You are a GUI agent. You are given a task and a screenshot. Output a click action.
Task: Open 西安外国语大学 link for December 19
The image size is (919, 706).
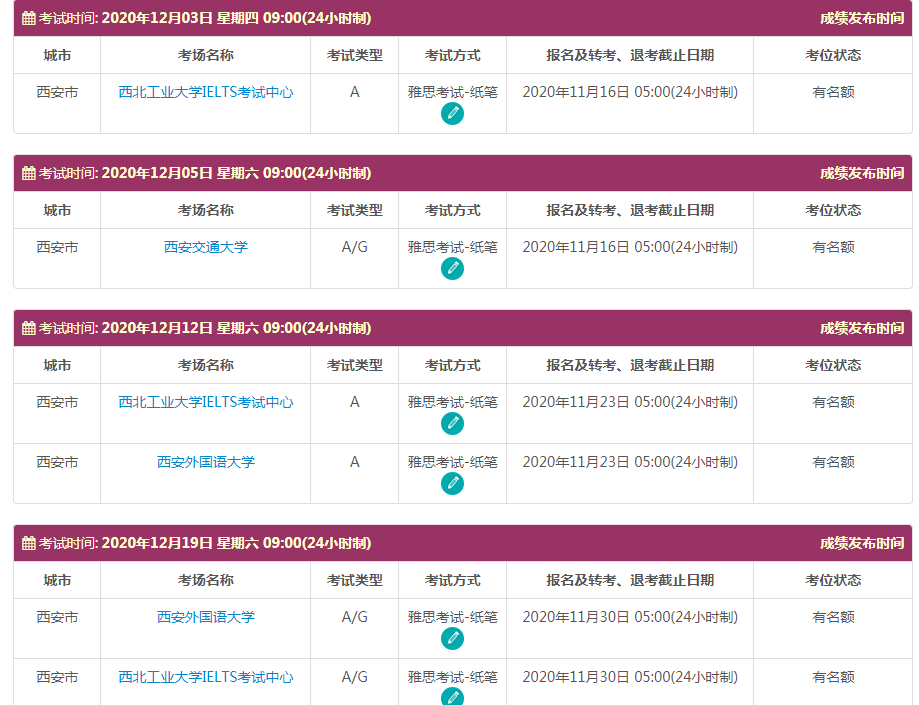[x=206, y=617]
